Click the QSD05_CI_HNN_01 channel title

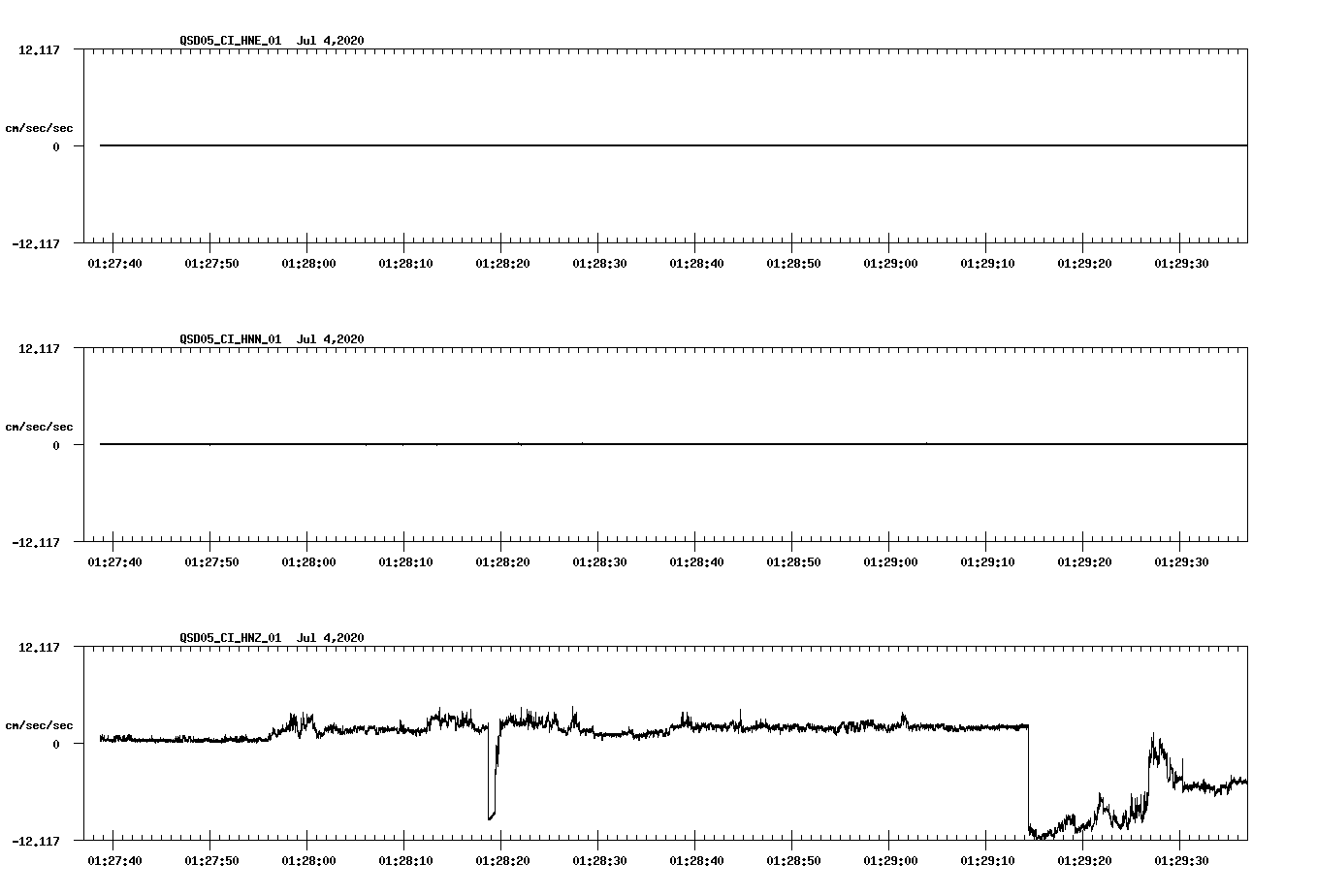pyautogui.click(x=231, y=339)
